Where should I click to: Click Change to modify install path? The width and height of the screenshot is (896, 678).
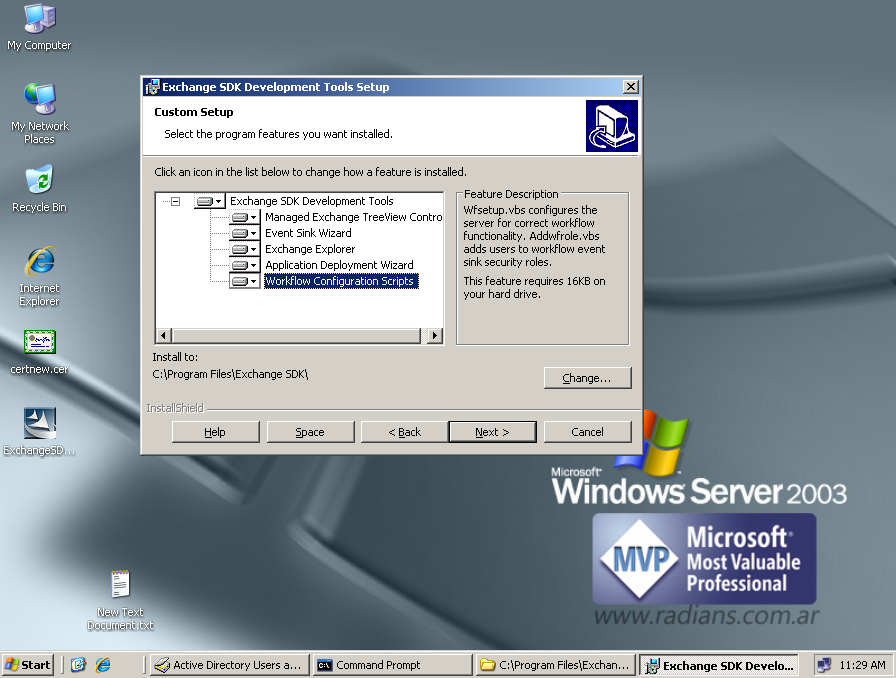pyautogui.click(x=587, y=378)
